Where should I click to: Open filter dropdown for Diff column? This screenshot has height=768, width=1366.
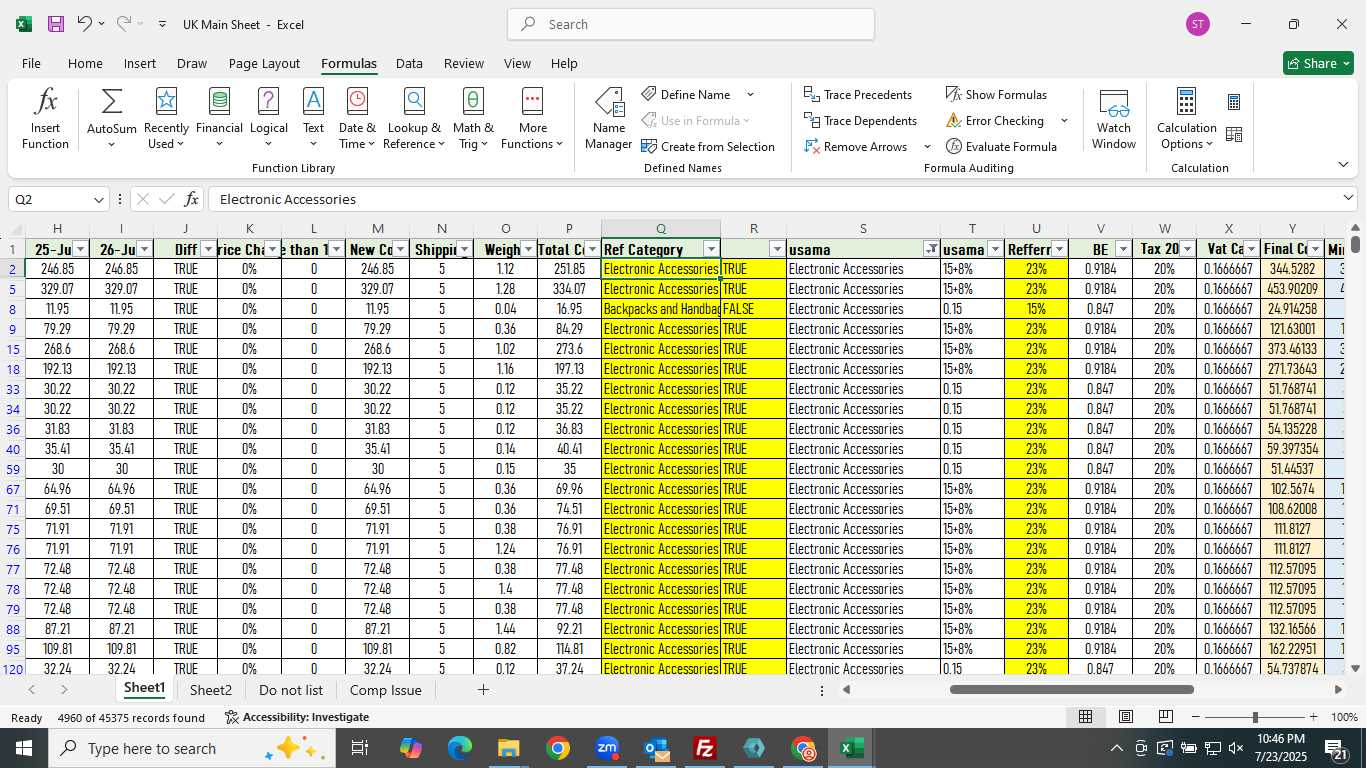[x=208, y=249]
